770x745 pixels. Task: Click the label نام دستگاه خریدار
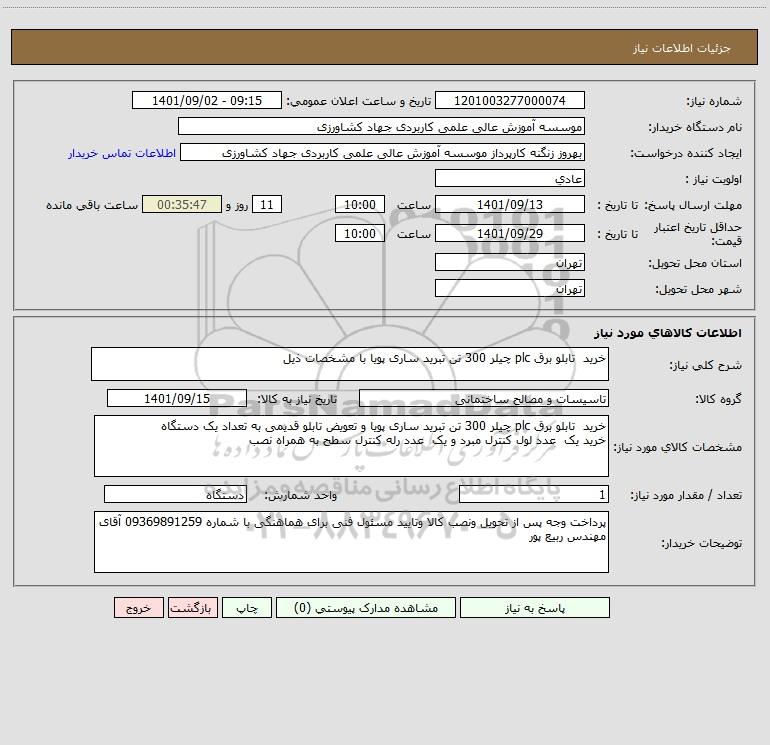tap(695, 127)
